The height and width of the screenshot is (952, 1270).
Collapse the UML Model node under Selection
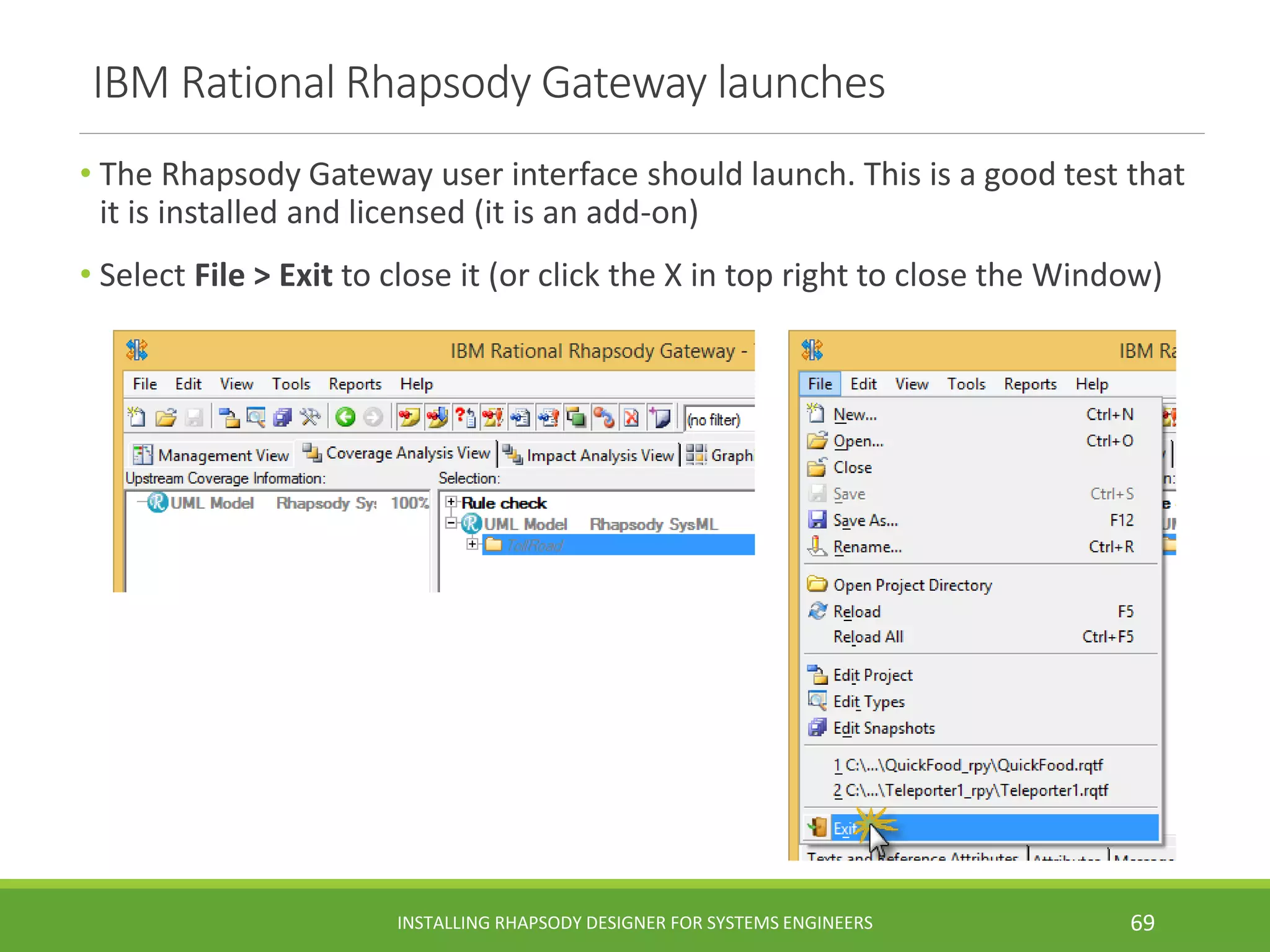tap(451, 524)
